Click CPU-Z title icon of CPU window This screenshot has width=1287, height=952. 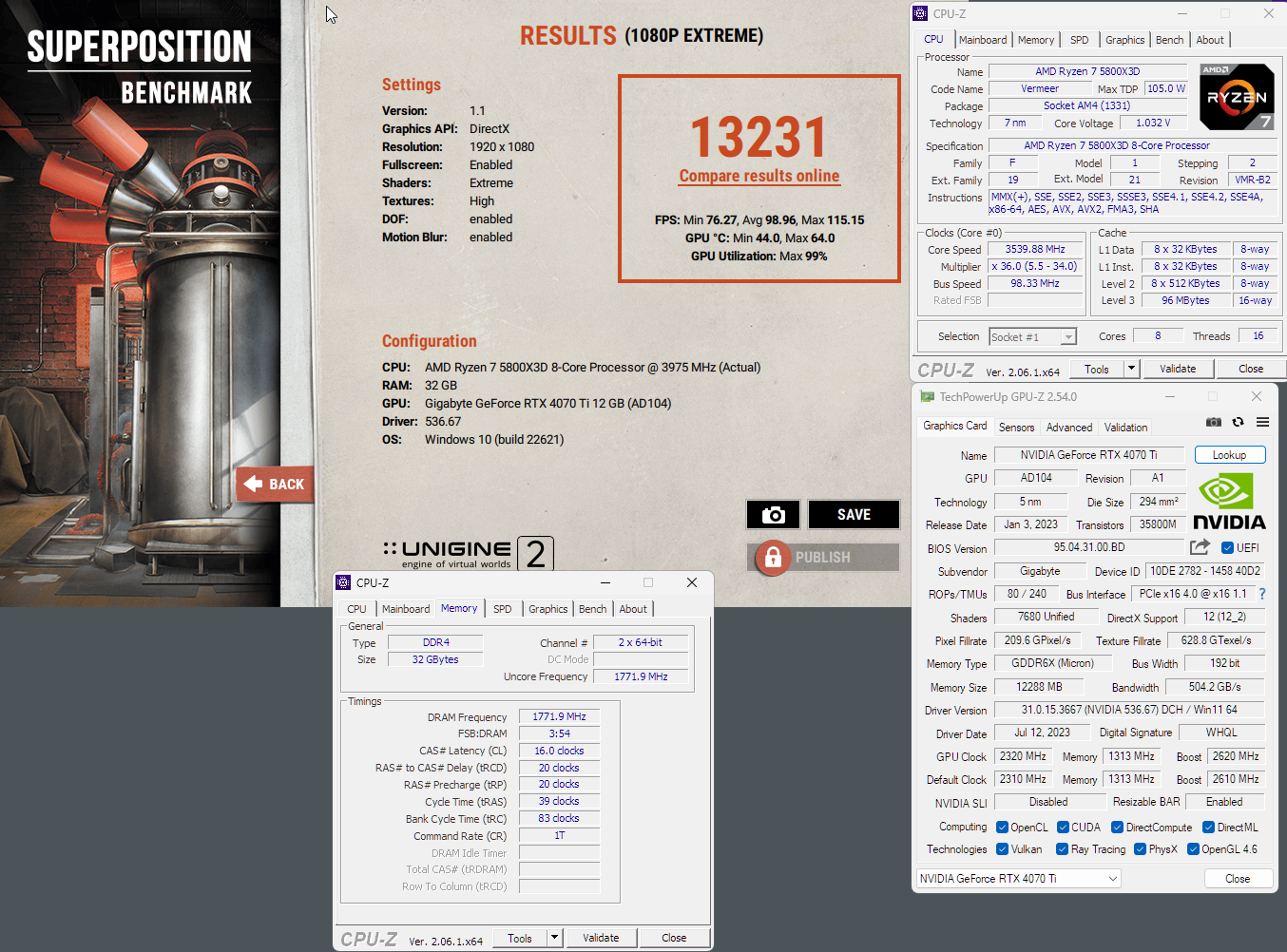pyautogui.click(x=919, y=13)
